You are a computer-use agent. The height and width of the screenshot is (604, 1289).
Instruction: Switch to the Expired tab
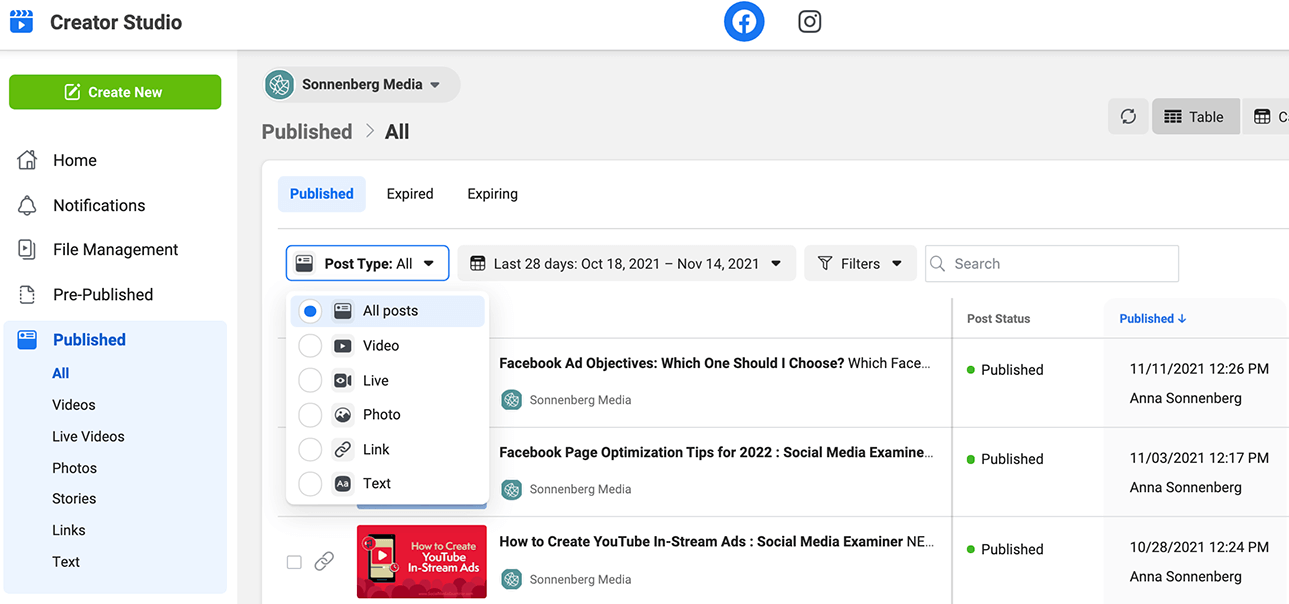pos(410,194)
